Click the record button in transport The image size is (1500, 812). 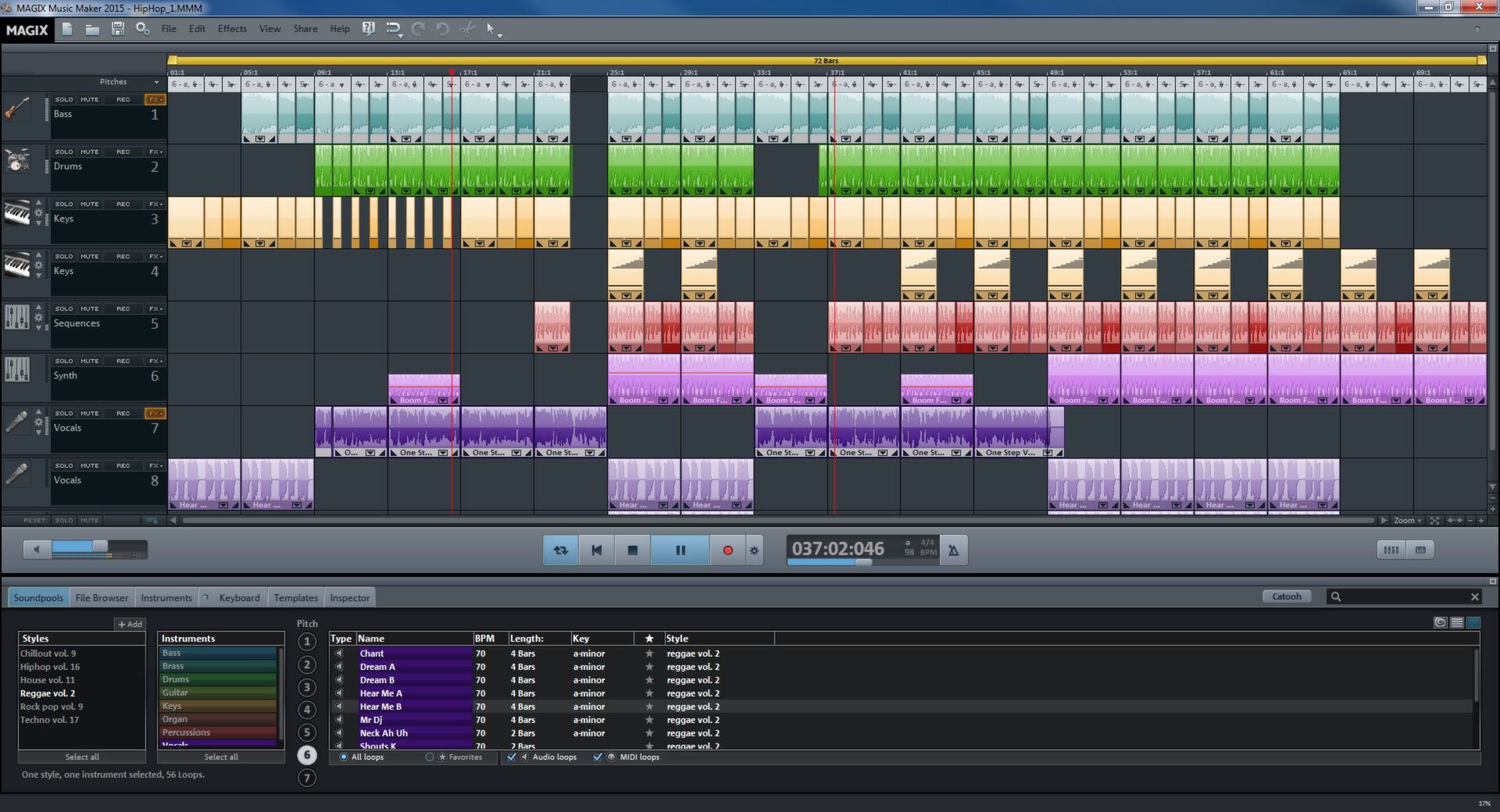(727, 550)
